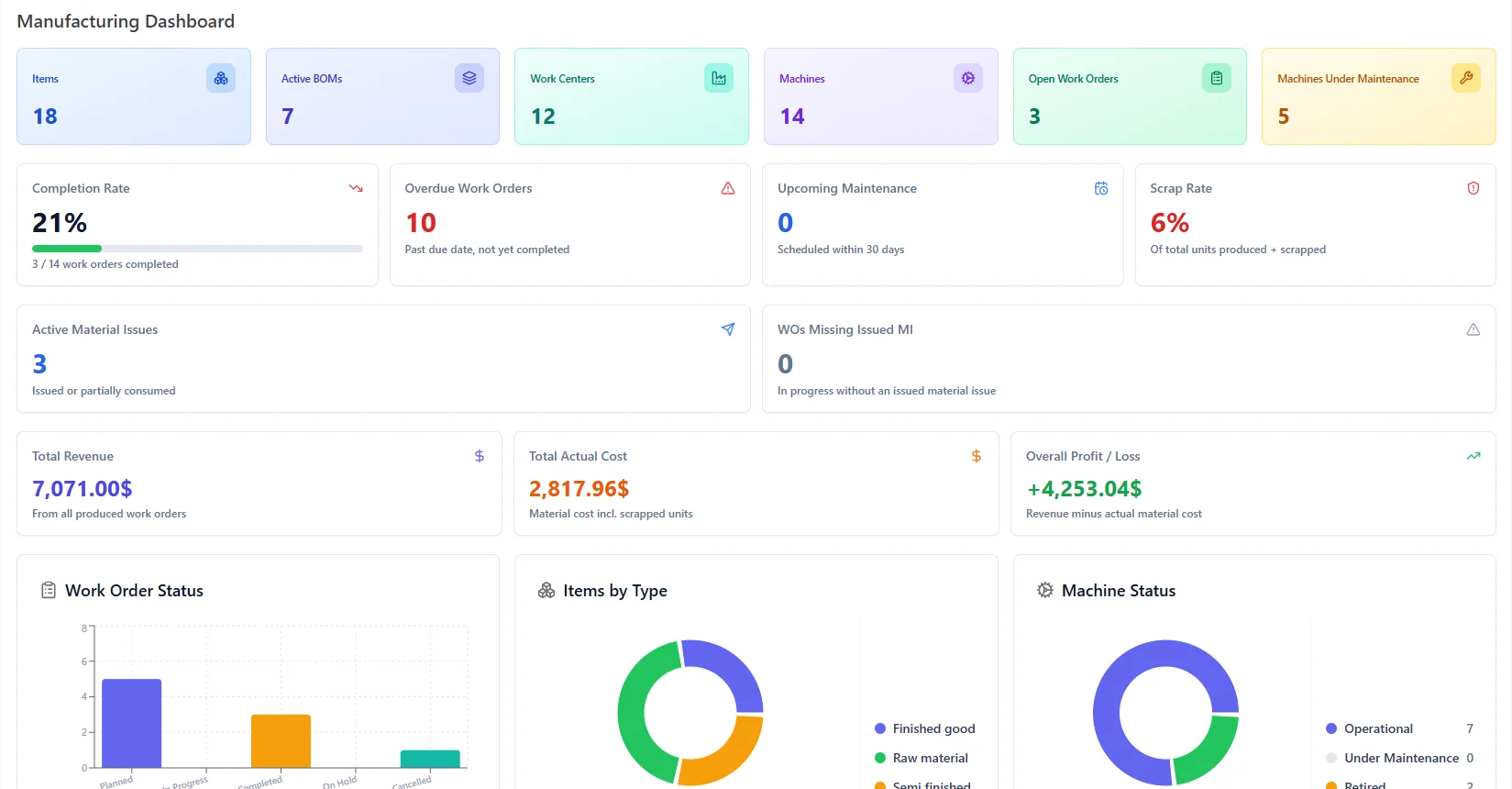Click the 21% completion rate value
This screenshot has height=789, width=1512.
point(60,223)
